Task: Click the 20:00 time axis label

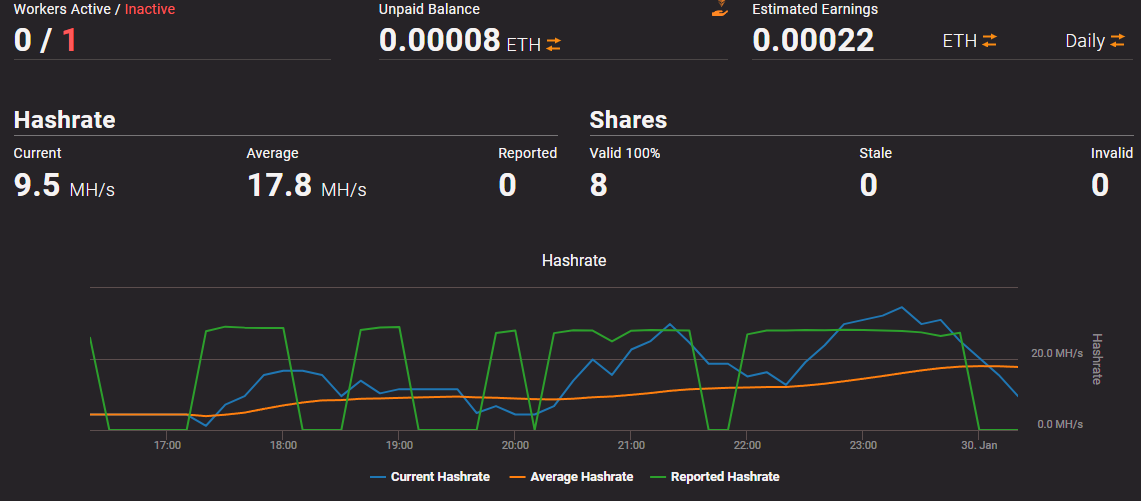Action: pyautogui.click(x=514, y=445)
